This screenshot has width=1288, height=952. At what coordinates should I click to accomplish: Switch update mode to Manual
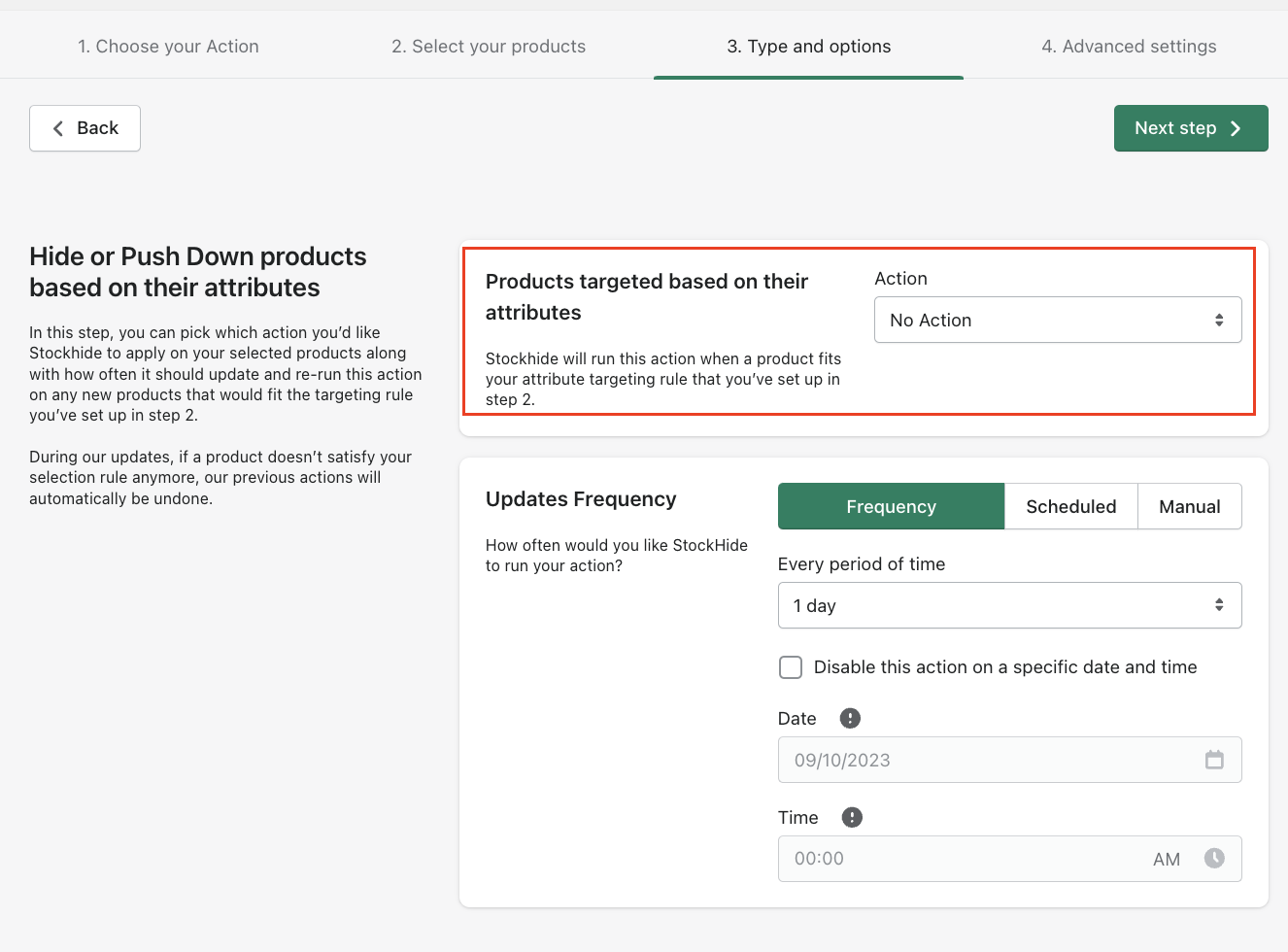[x=1189, y=506]
